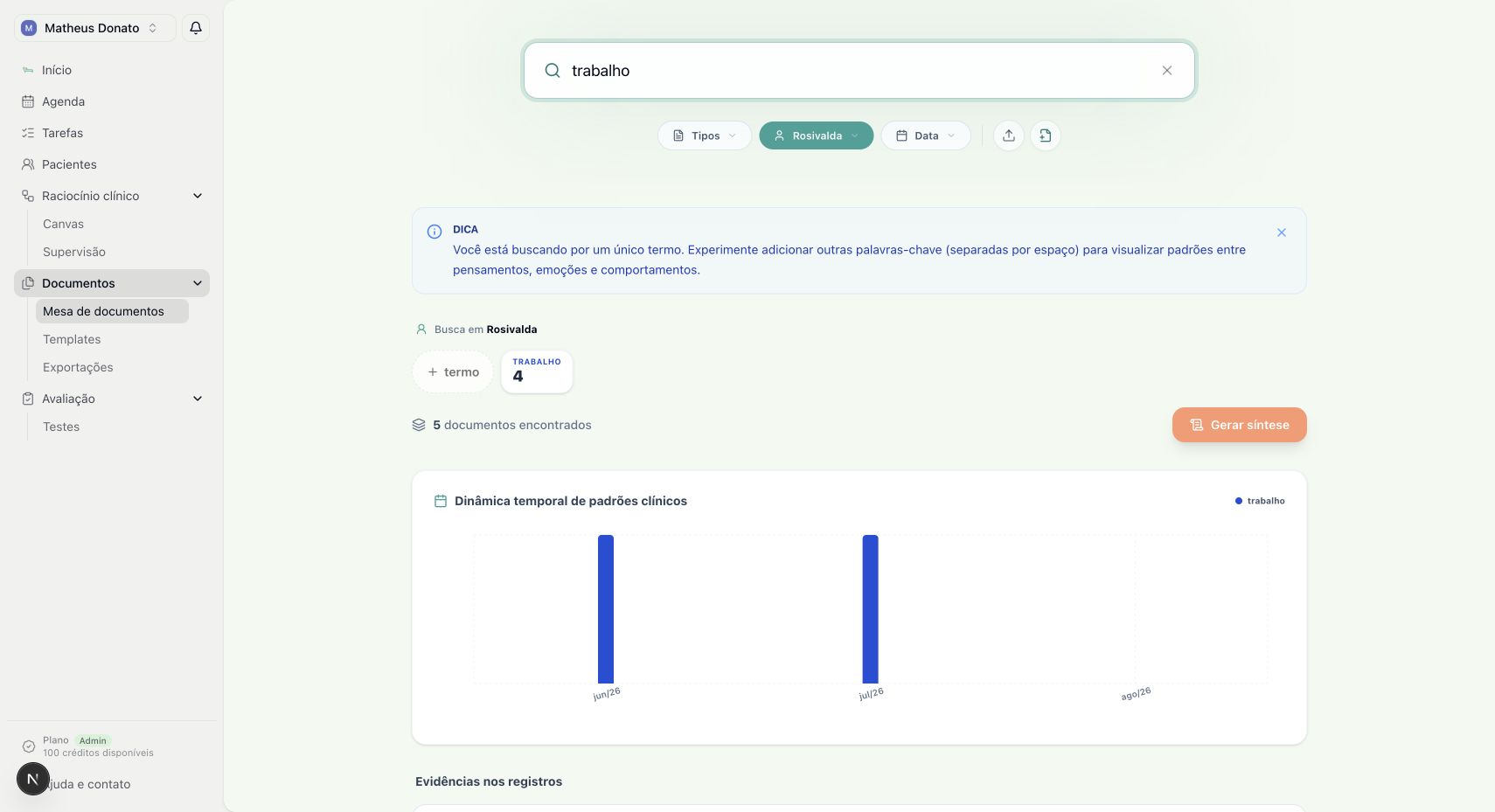This screenshot has width=1495, height=812.
Task: Open Exportações under Documentos
Action: [78, 367]
